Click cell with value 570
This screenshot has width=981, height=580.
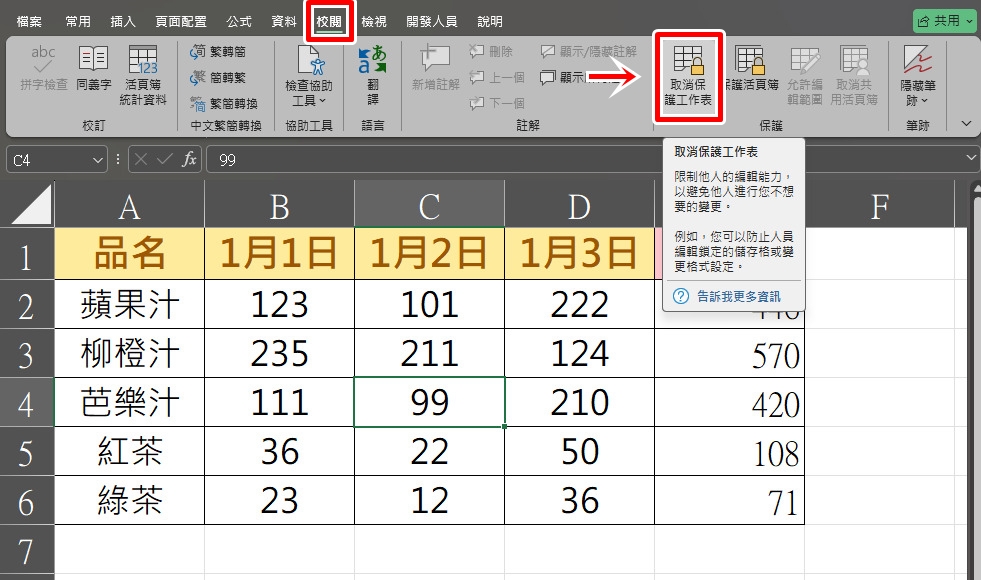pos(729,354)
